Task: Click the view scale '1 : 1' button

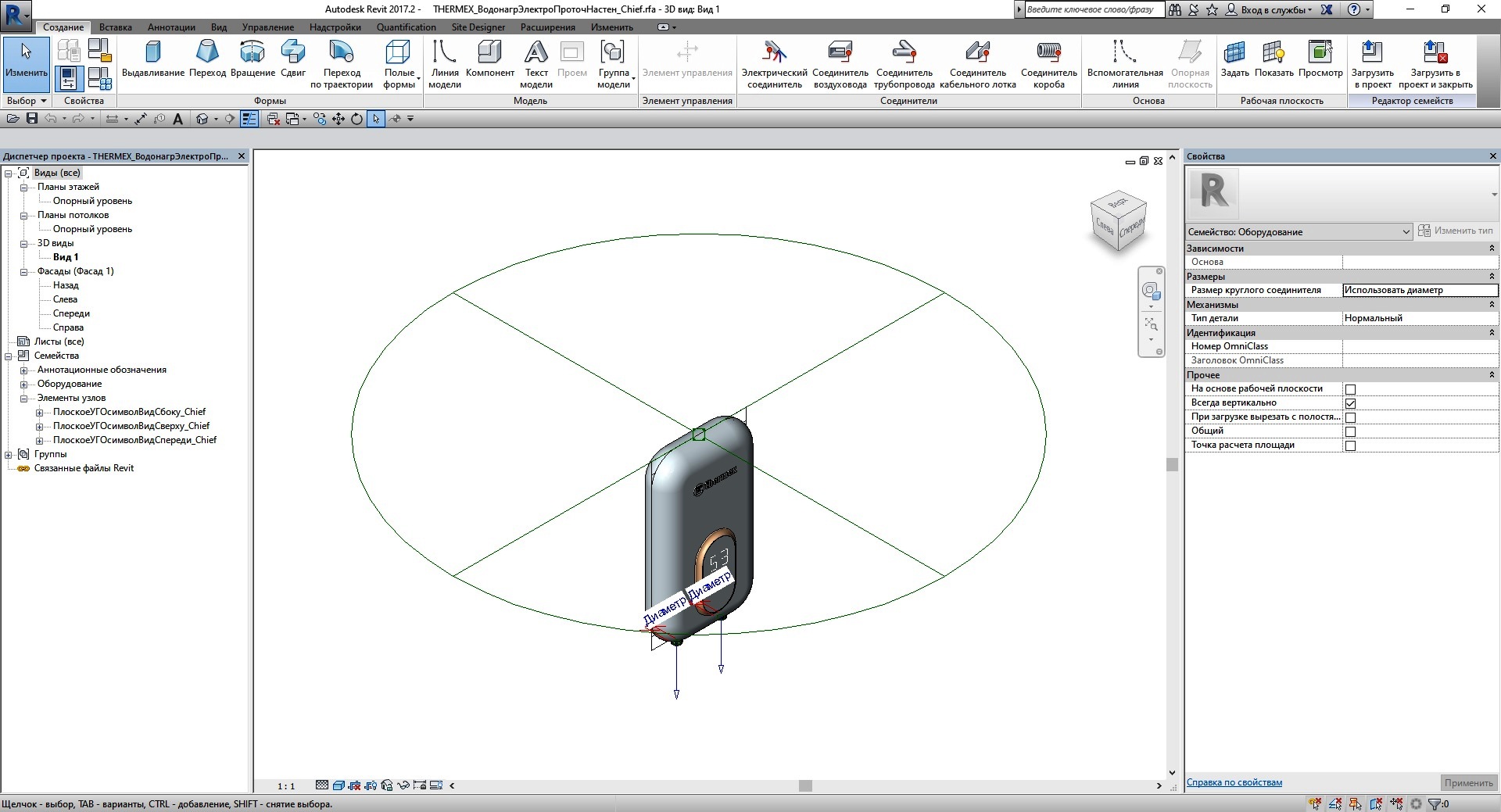Action: (x=286, y=786)
